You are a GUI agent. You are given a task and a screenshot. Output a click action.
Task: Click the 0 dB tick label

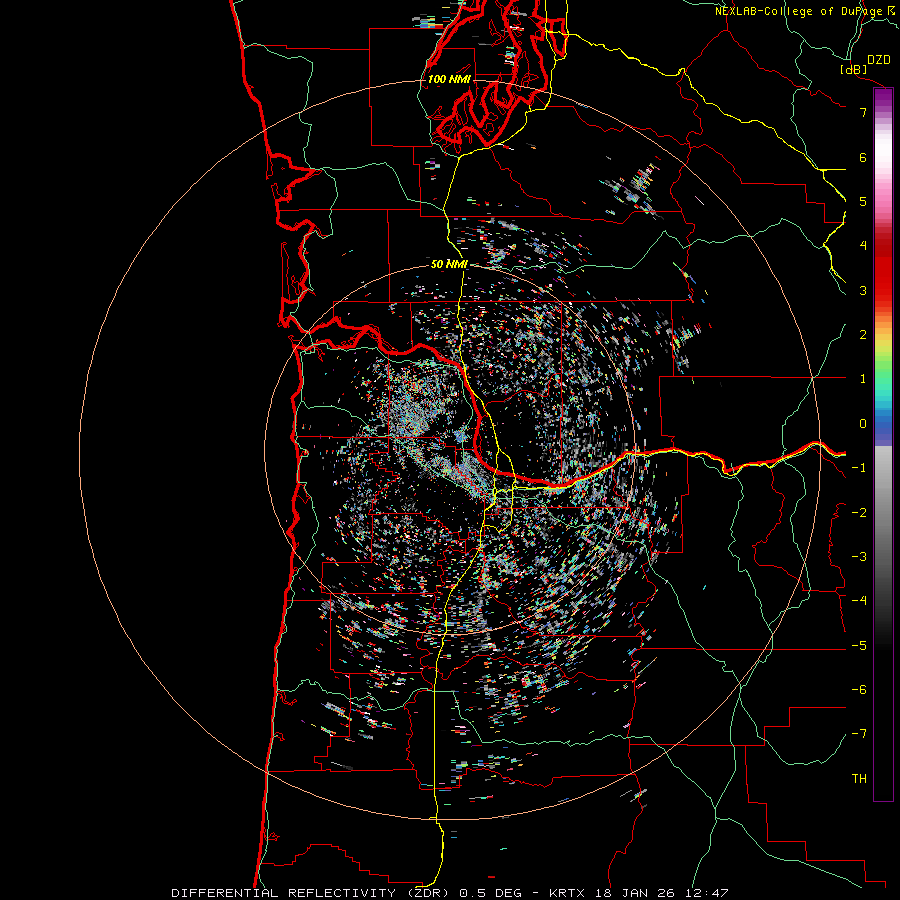pos(863,424)
